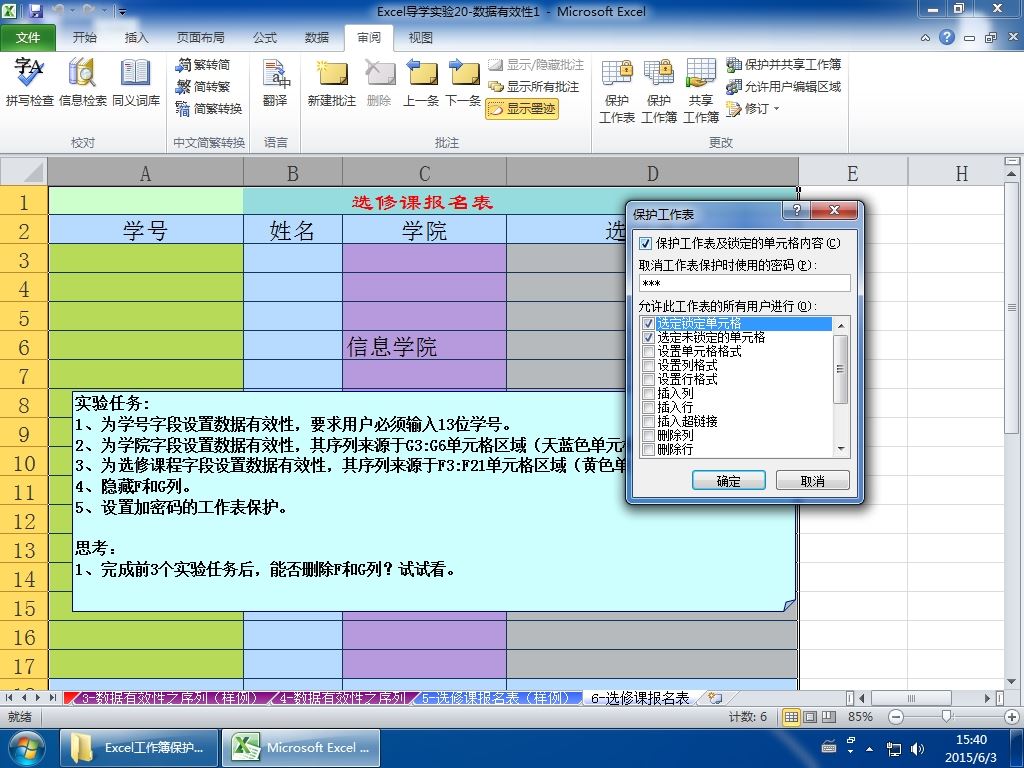The width and height of the screenshot is (1024, 768).
Task: Enable 插入超链接 permission
Action: [x=648, y=422]
